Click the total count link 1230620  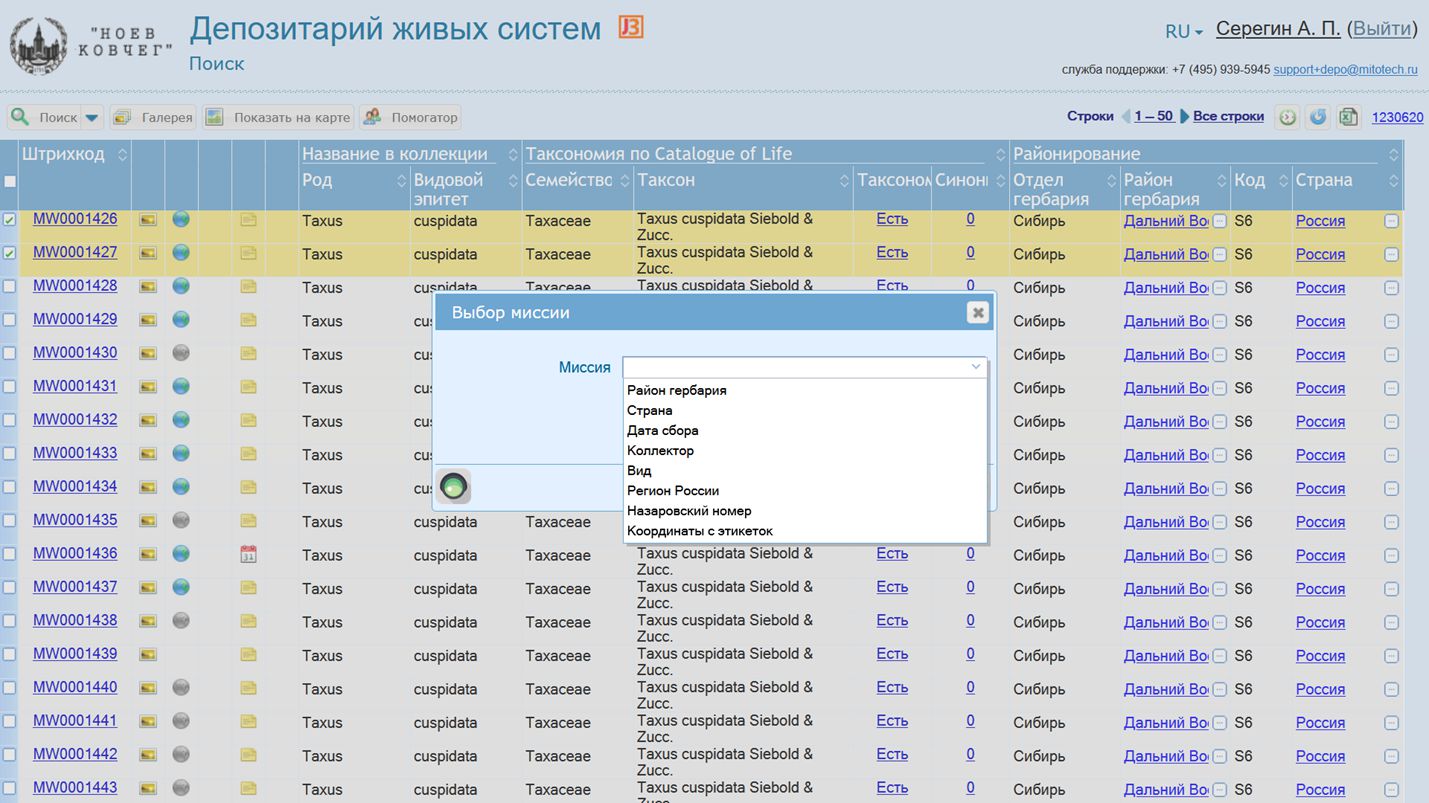(1397, 117)
